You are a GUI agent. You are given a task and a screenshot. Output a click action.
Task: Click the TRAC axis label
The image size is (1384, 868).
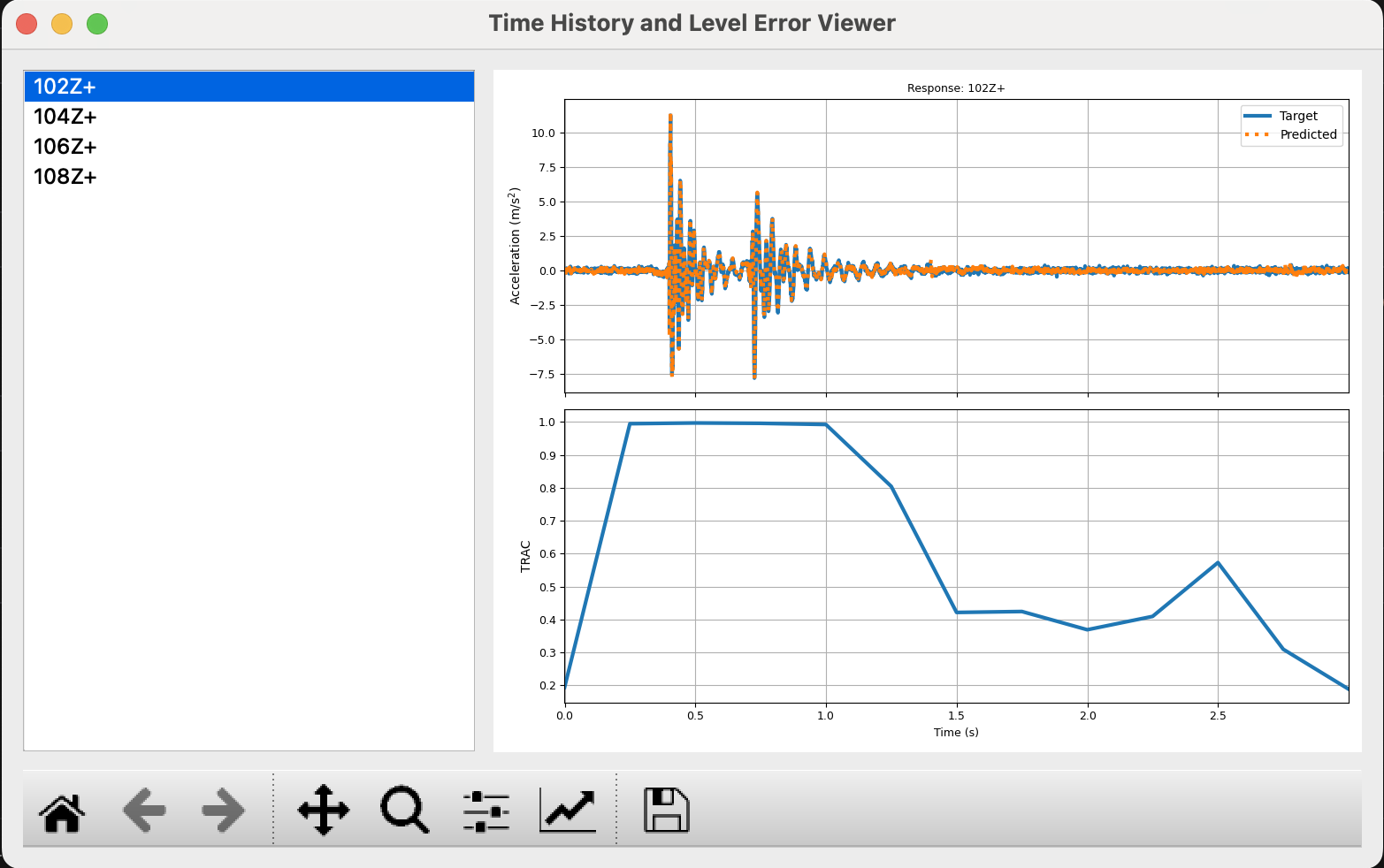525,557
